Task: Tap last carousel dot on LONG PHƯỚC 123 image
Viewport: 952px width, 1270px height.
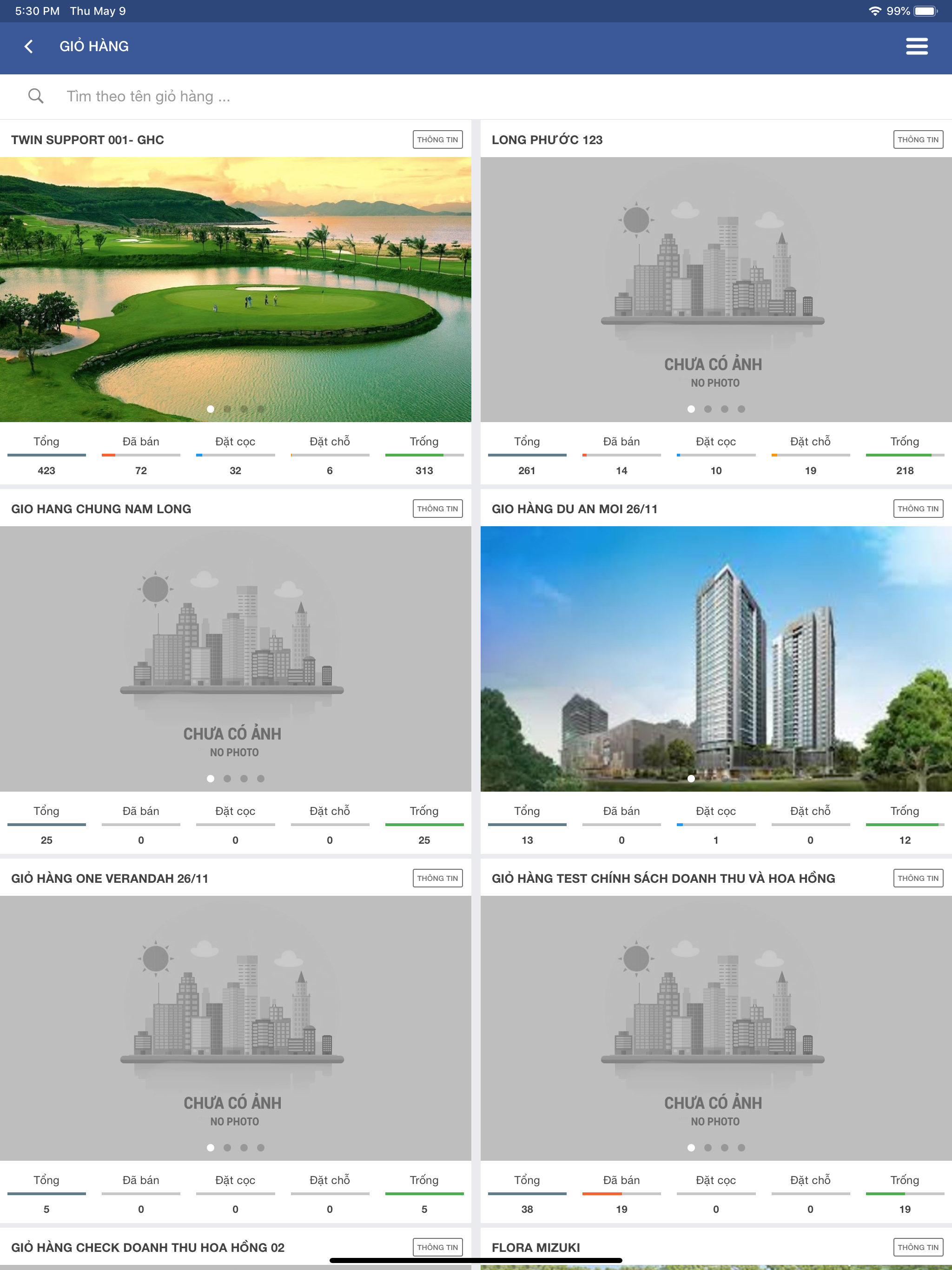Action: (741, 409)
